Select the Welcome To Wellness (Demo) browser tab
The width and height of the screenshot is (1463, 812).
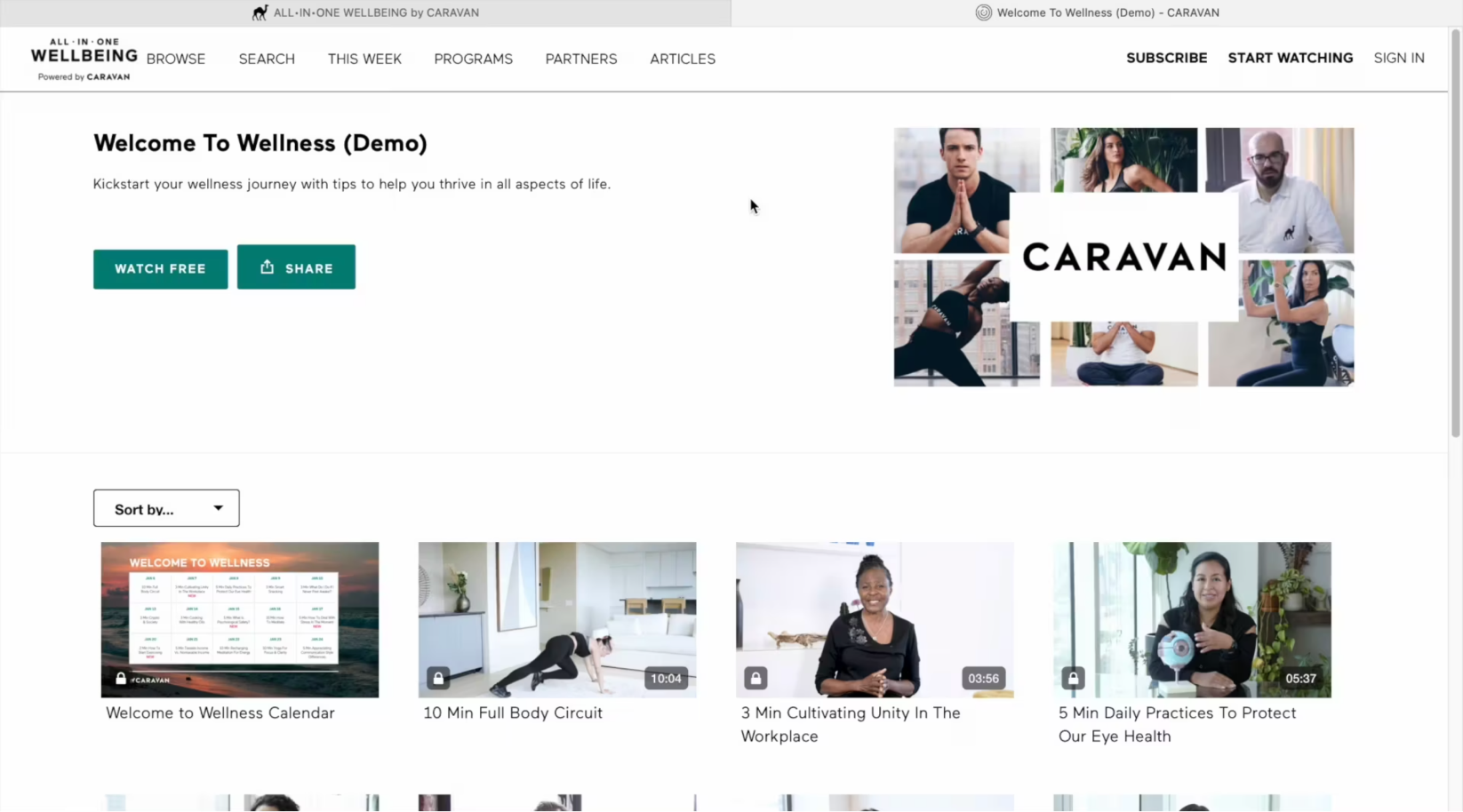(x=1097, y=12)
